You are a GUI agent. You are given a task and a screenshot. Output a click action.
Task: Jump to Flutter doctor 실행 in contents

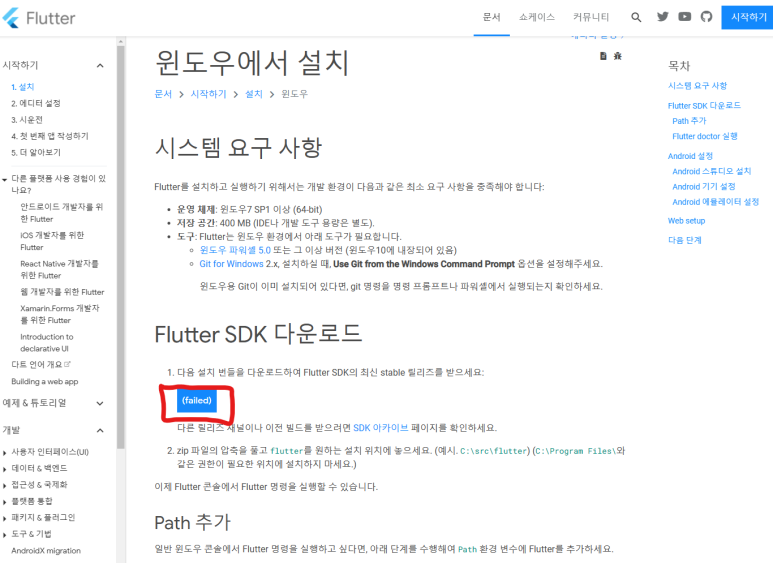pyautogui.click(x=705, y=136)
